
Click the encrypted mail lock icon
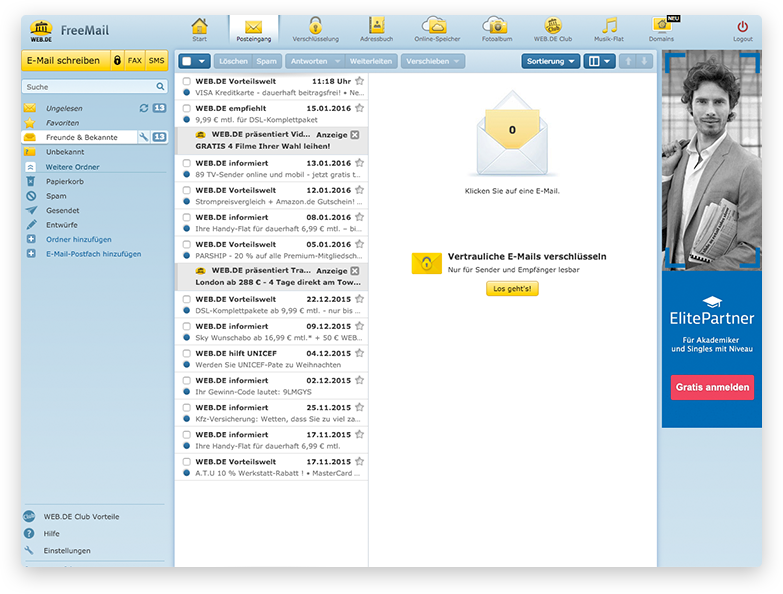click(117, 60)
